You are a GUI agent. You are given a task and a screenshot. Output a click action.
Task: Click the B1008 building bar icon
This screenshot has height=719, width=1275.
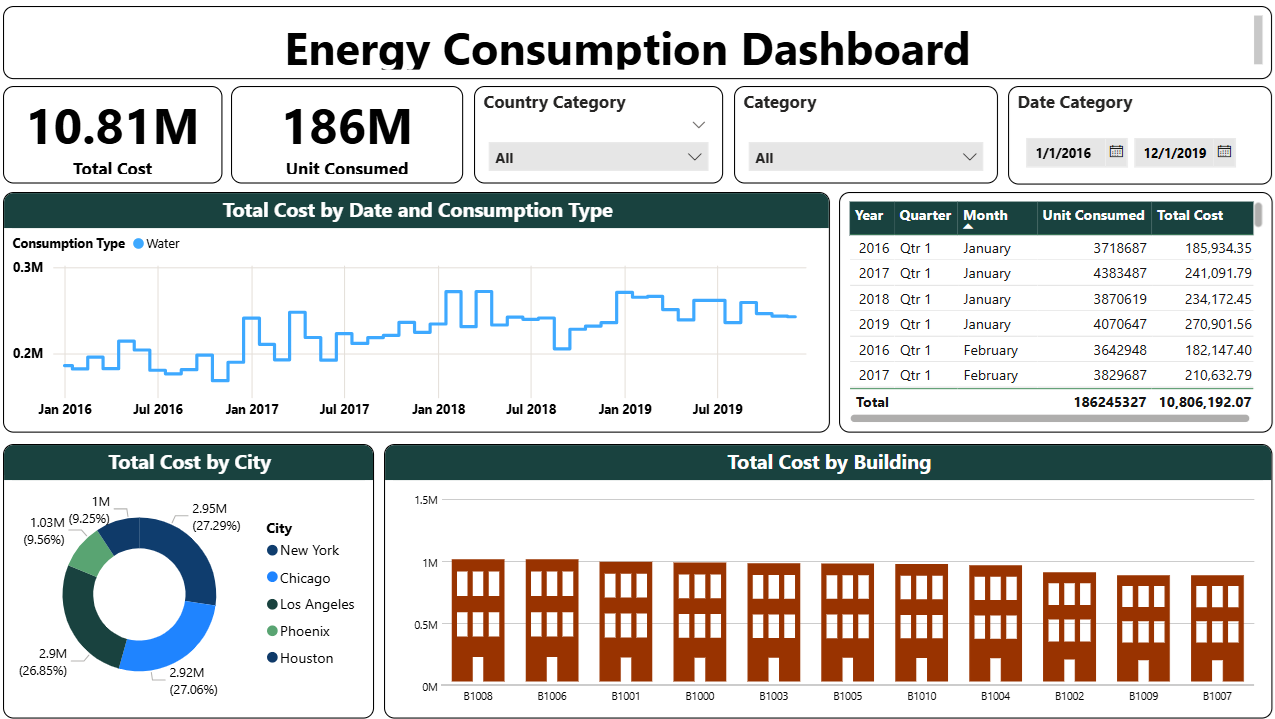[x=478, y=620]
